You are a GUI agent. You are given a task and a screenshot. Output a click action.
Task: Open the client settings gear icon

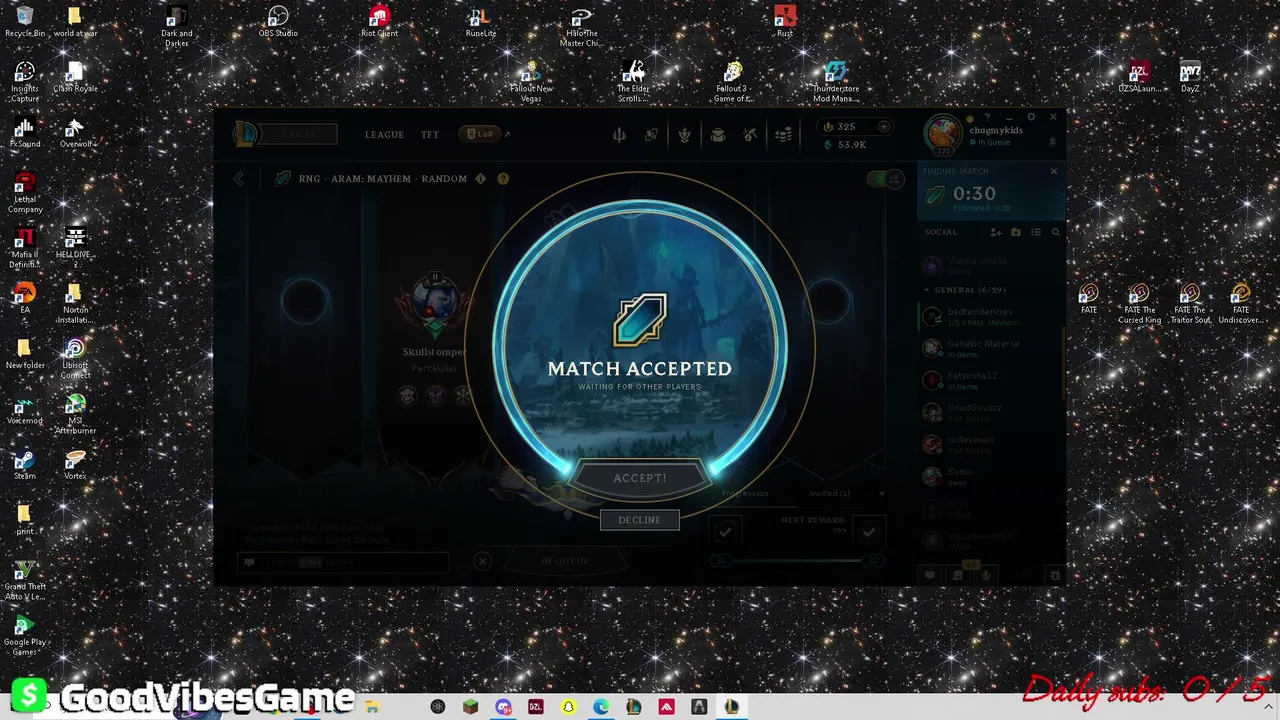[1031, 117]
